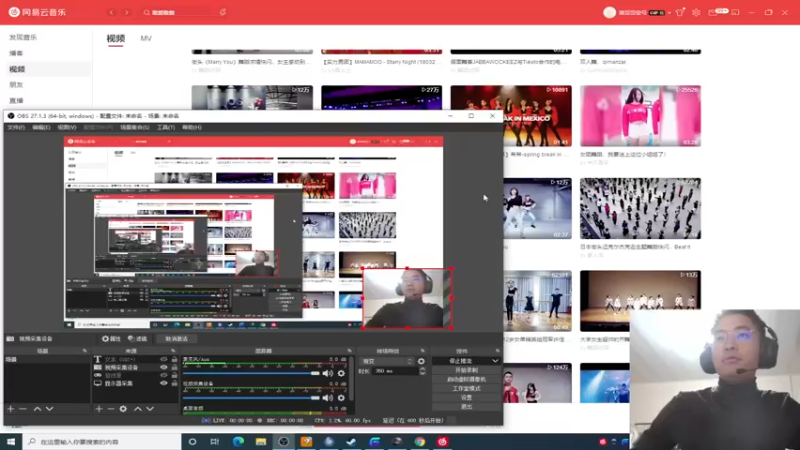This screenshot has width=800, height=450.
Task: Toggle visibility of the display capture source
Action: pos(164,383)
